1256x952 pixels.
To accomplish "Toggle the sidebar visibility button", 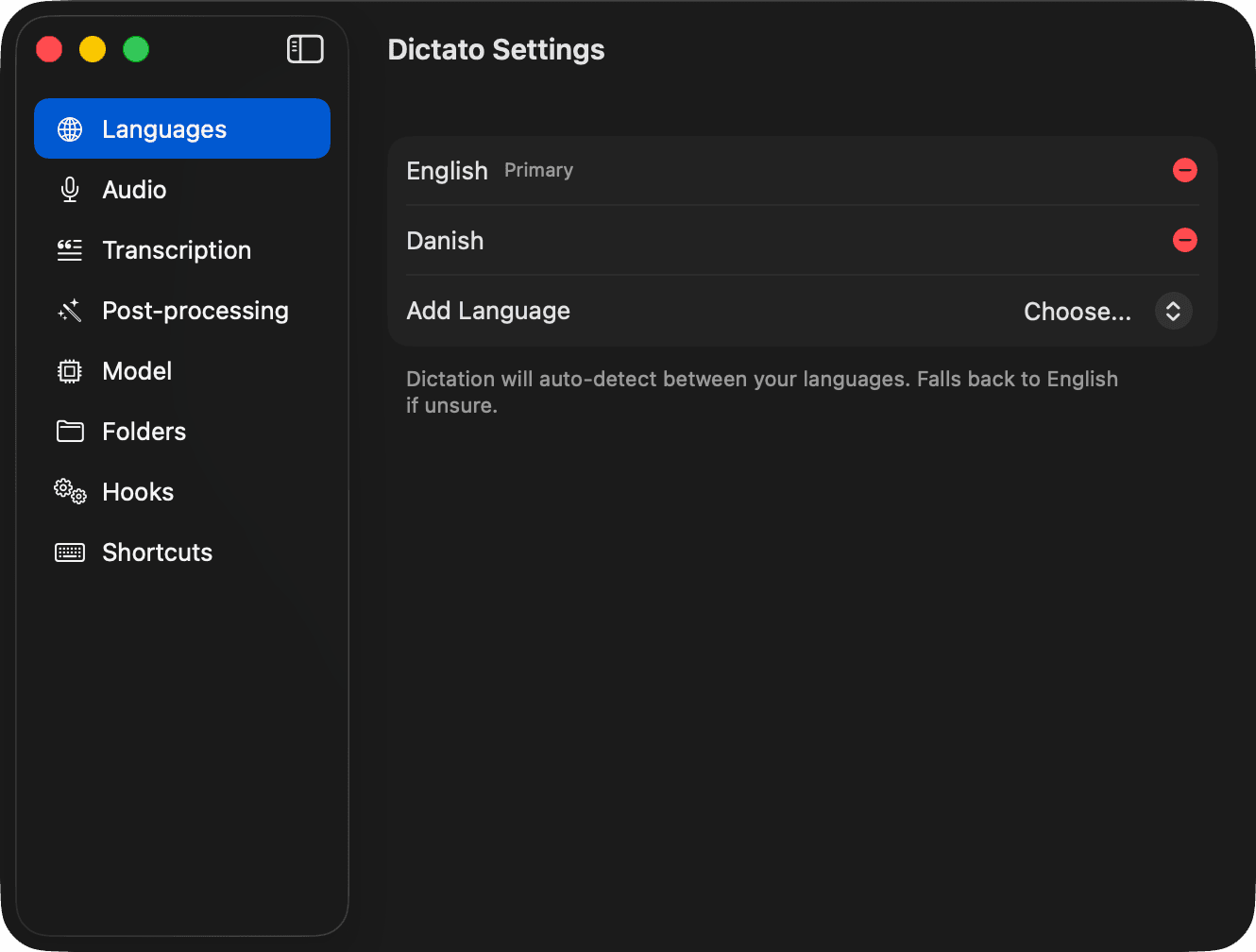I will pyautogui.click(x=304, y=48).
